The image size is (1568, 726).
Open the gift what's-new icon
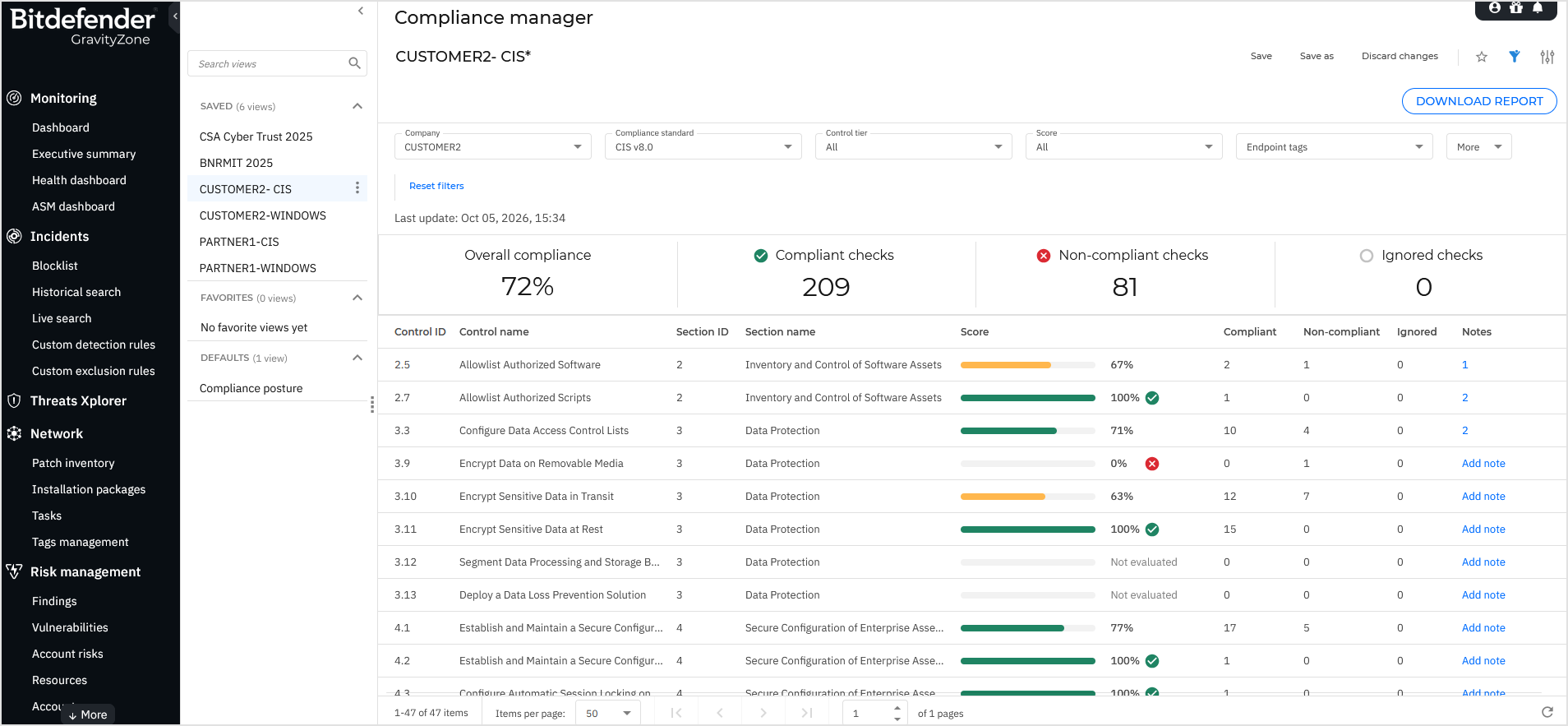click(1516, 7)
